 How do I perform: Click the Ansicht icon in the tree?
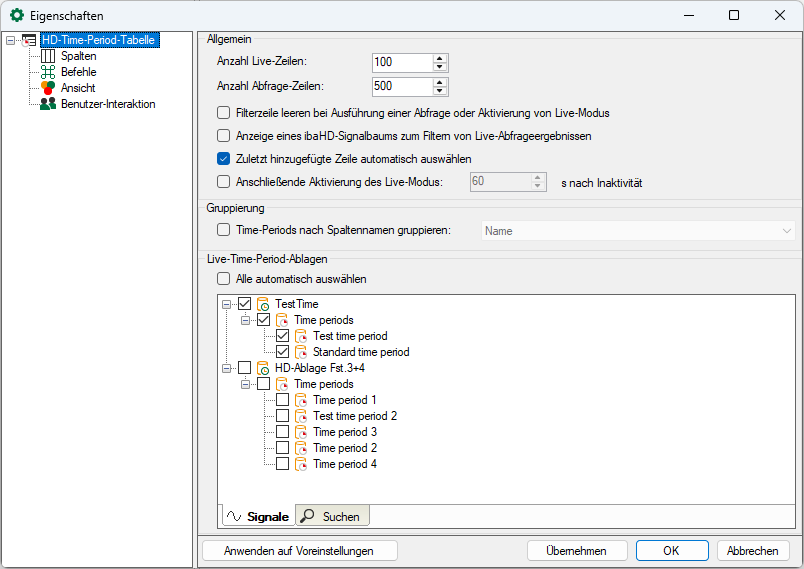47,88
